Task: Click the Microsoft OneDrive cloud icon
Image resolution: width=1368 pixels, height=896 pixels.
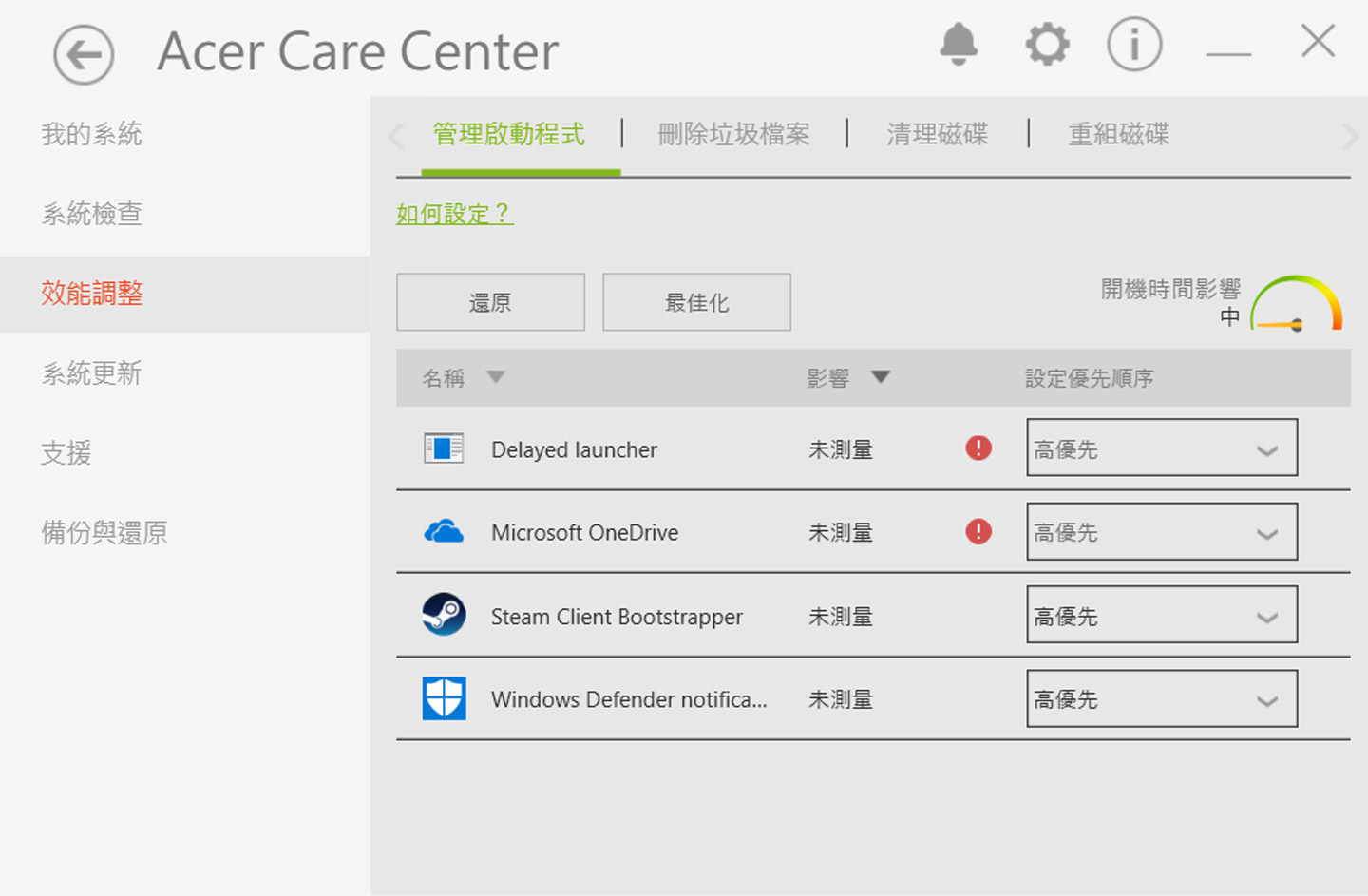Action: coord(444,532)
